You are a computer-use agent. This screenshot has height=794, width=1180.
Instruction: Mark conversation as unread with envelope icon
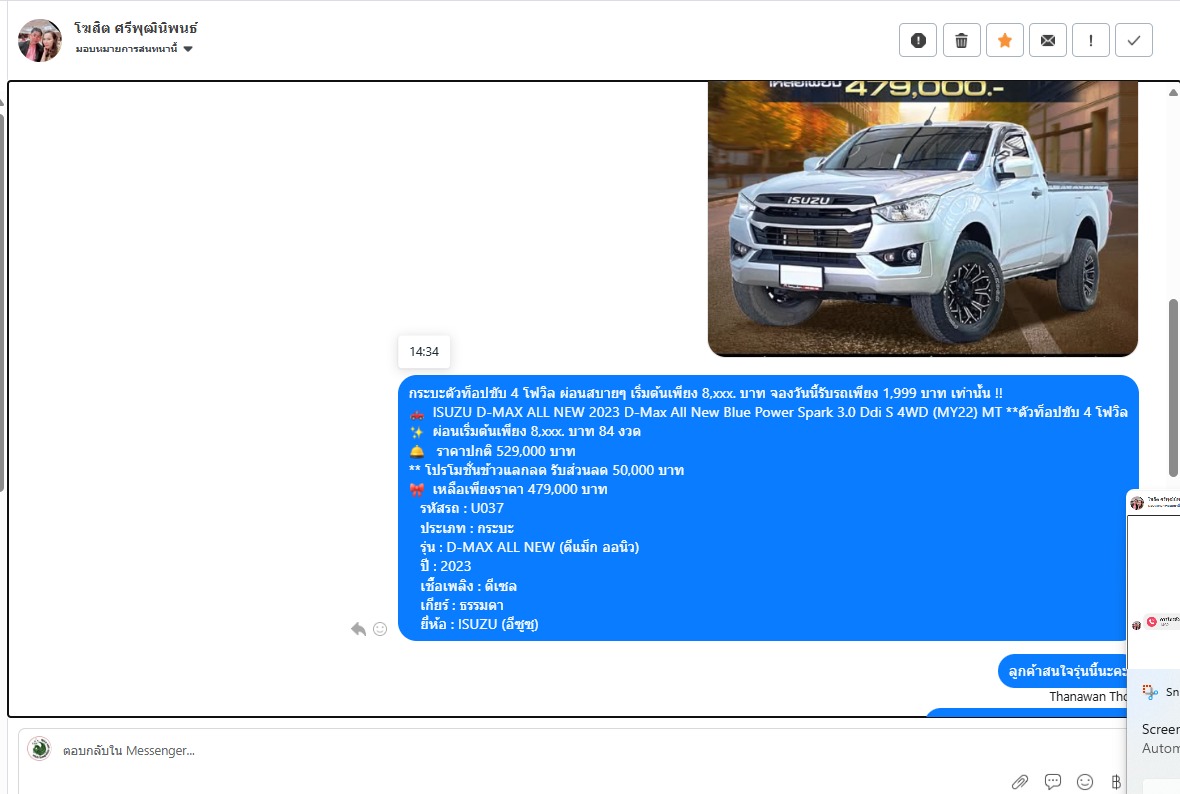pyautogui.click(x=1048, y=41)
